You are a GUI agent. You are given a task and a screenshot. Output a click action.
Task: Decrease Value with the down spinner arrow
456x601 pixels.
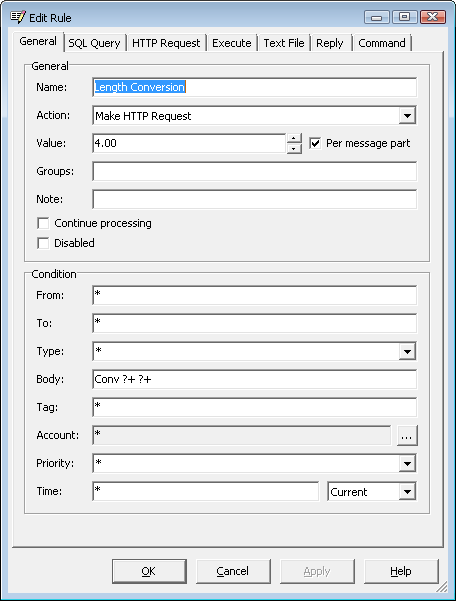click(294, 148)
